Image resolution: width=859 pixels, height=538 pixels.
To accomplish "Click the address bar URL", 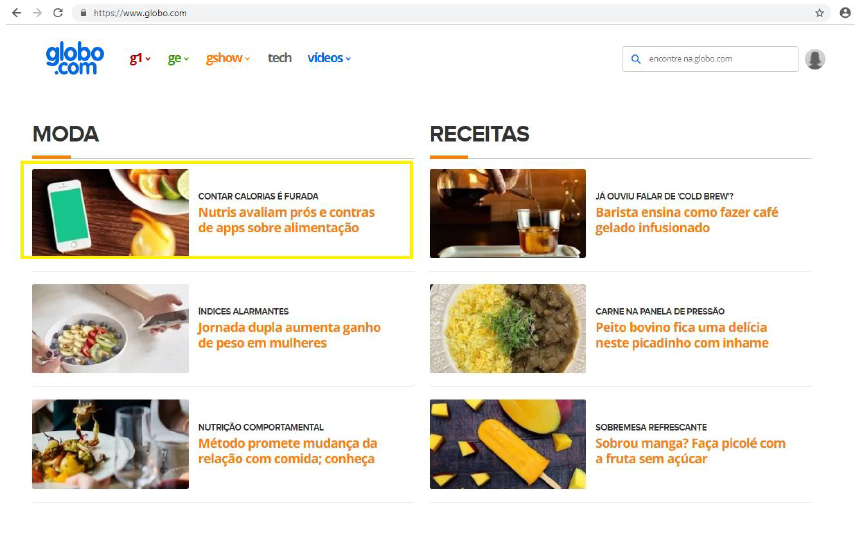I will tap(140, 13).
